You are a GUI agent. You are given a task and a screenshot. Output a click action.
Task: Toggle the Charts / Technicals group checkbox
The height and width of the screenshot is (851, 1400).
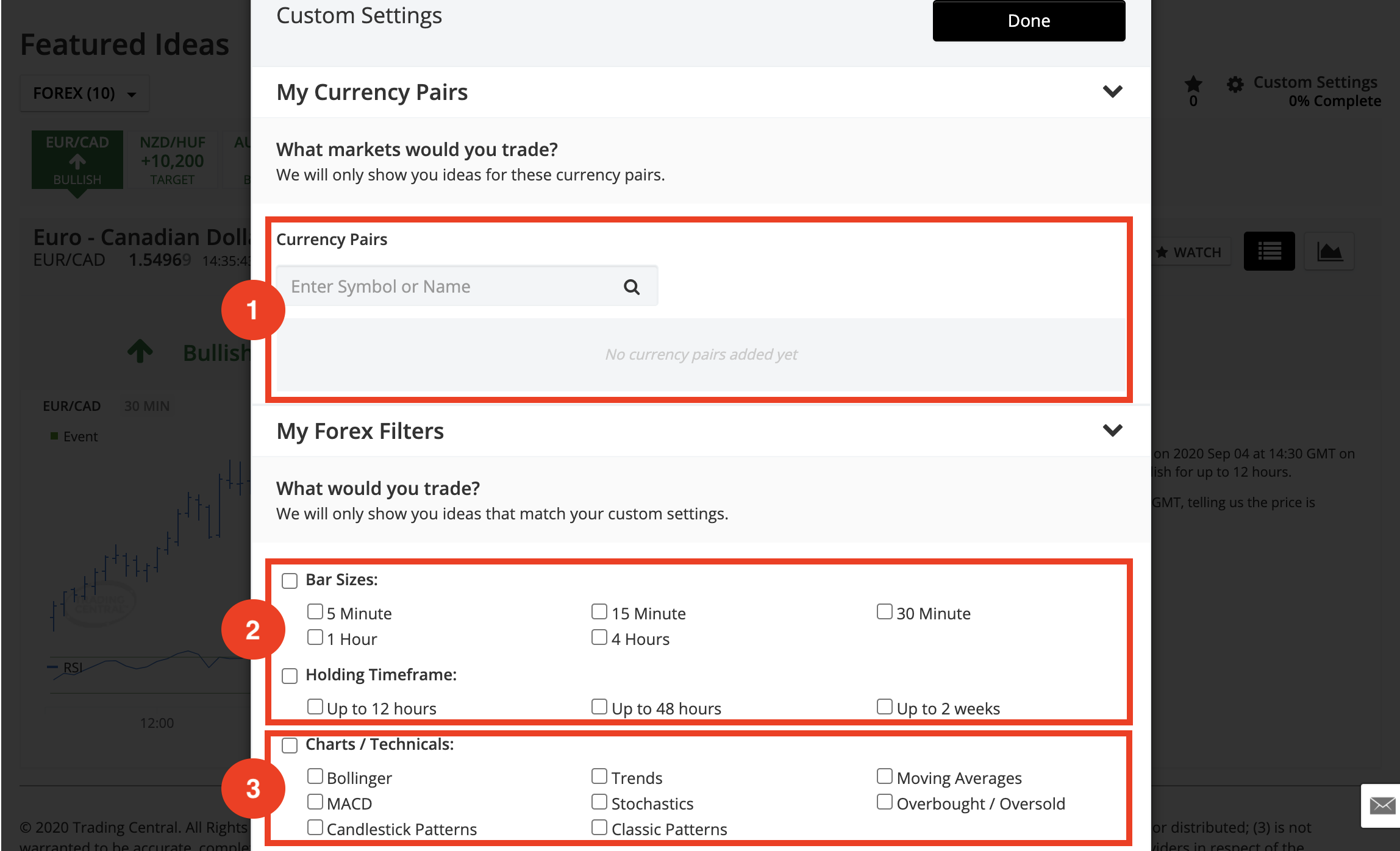pyautogui.click(x=290, y=745)
